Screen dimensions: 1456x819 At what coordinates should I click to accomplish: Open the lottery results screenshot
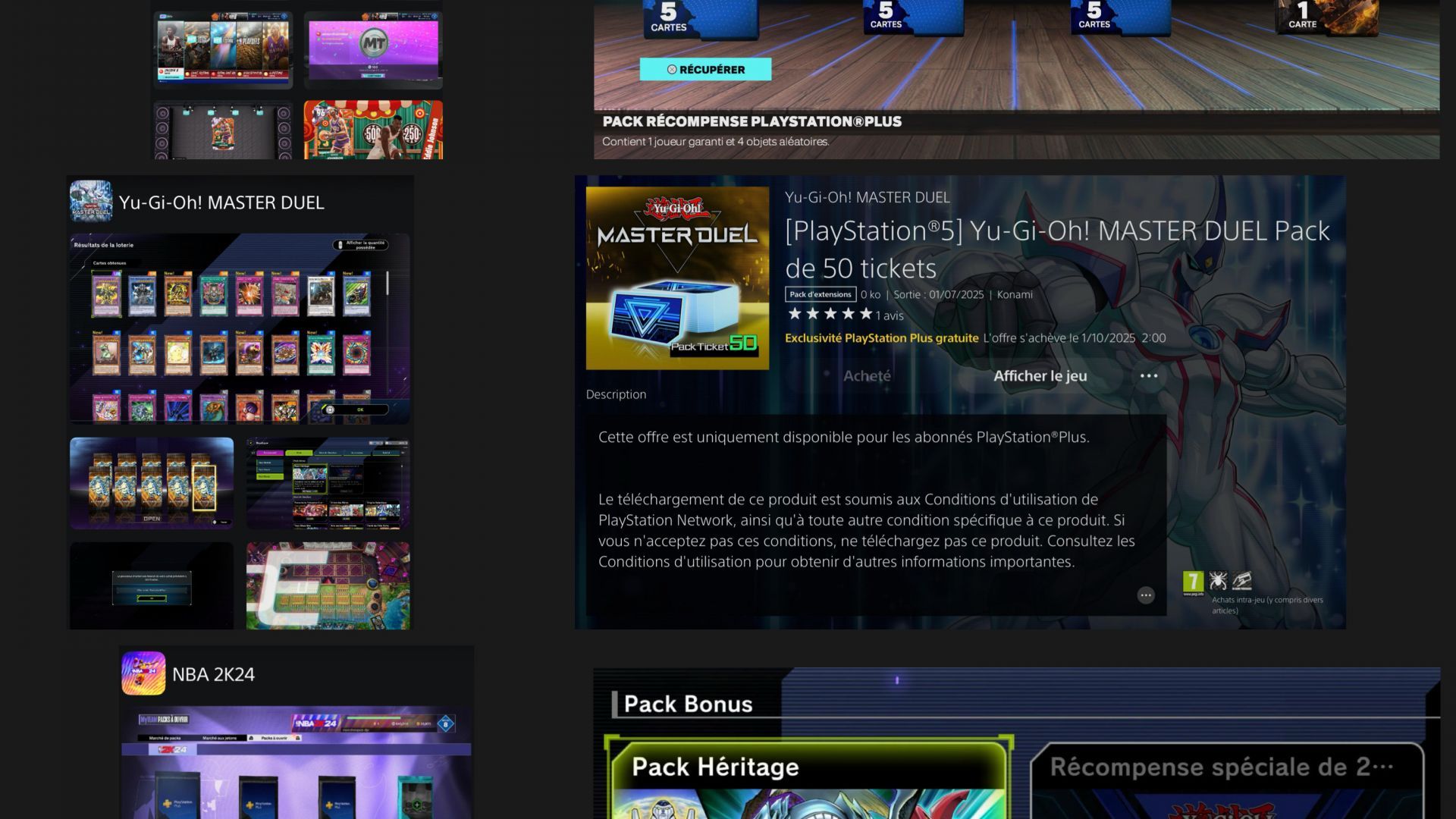(240, 328)
